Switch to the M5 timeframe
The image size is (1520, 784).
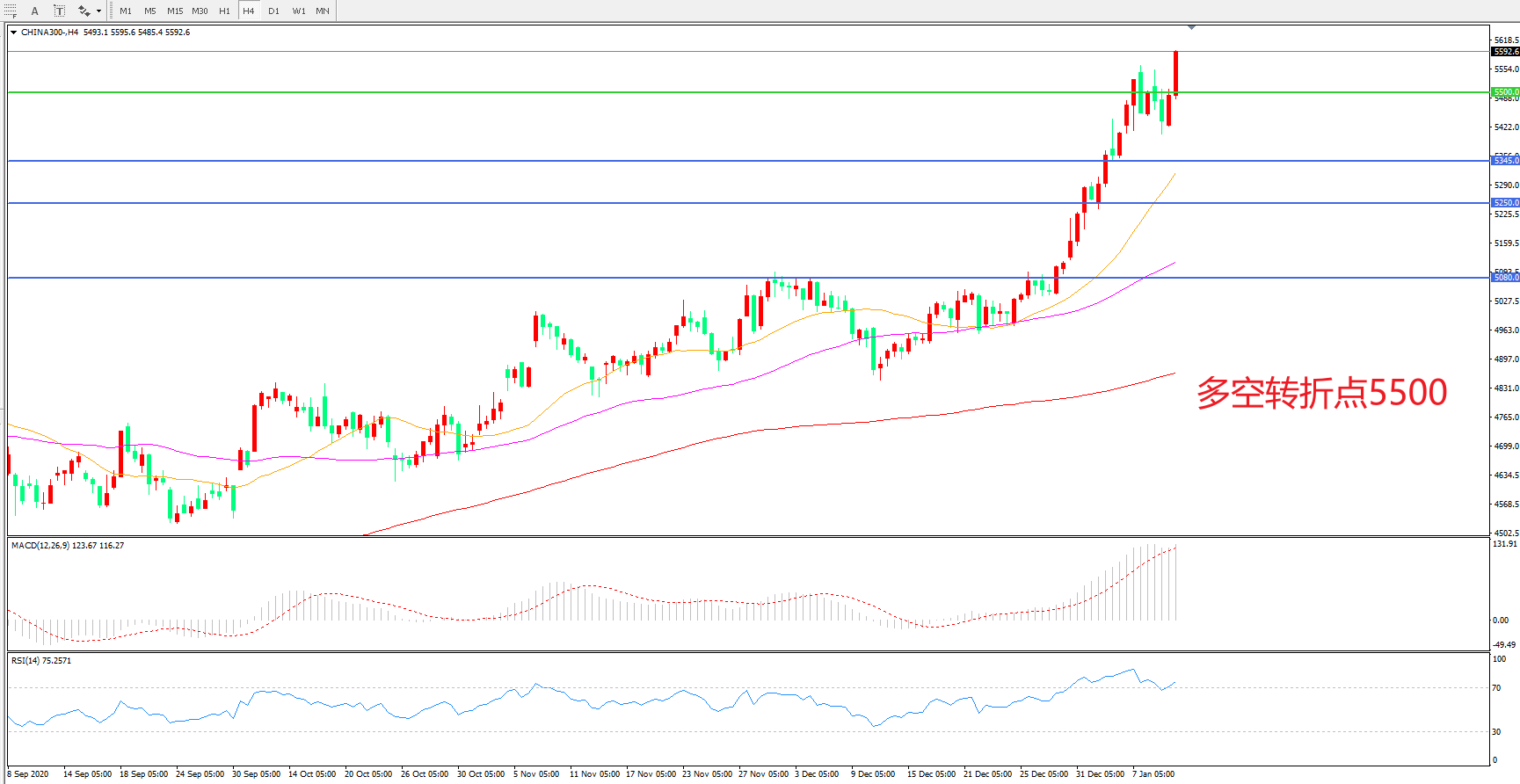point(150,11)
